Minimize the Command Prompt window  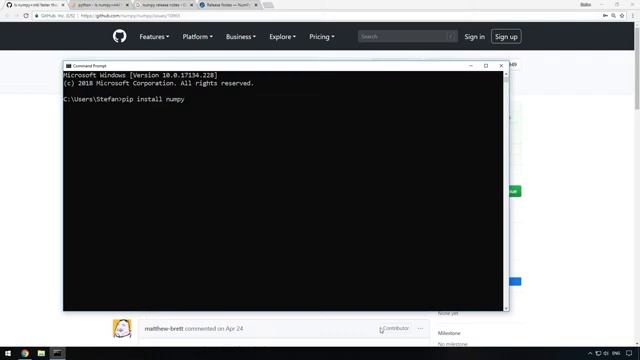tap(471, 65)
